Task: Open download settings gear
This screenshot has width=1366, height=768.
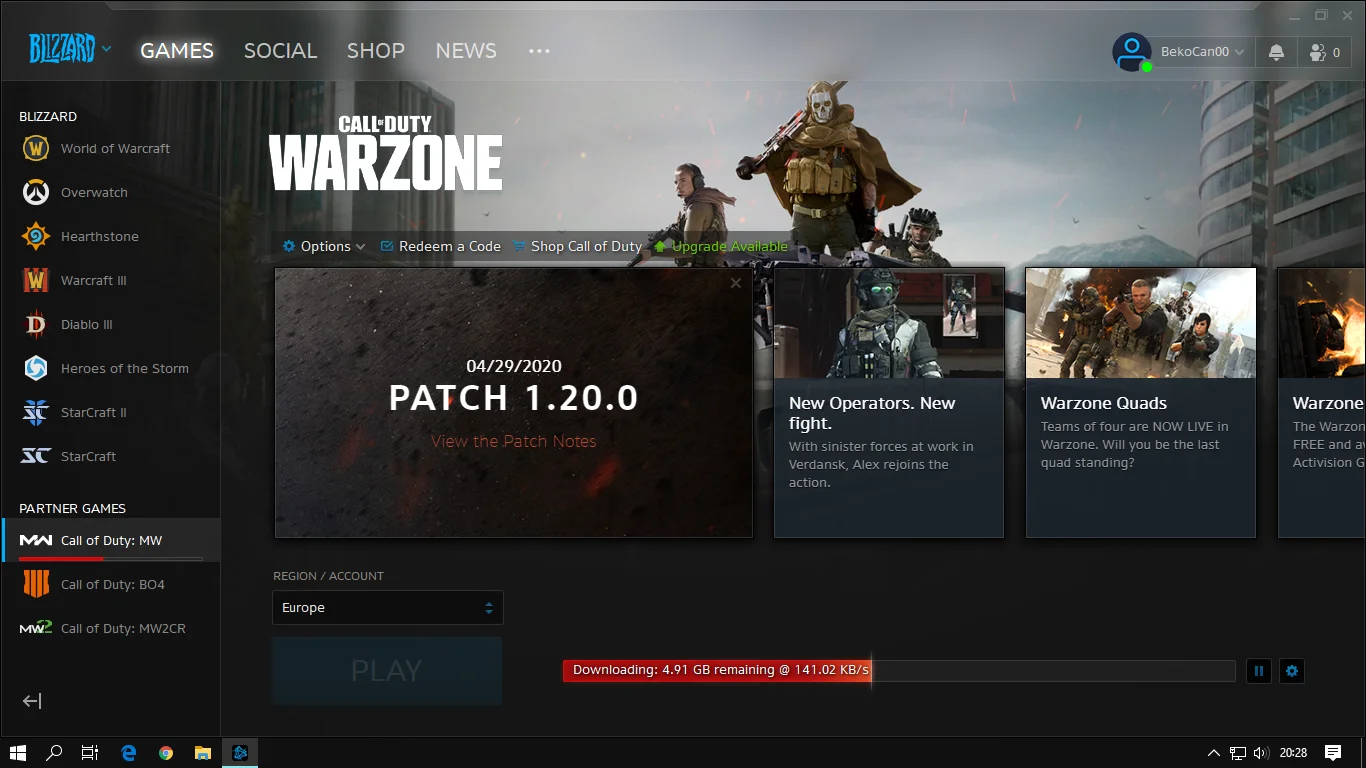Action: (x=1292, y=671)
